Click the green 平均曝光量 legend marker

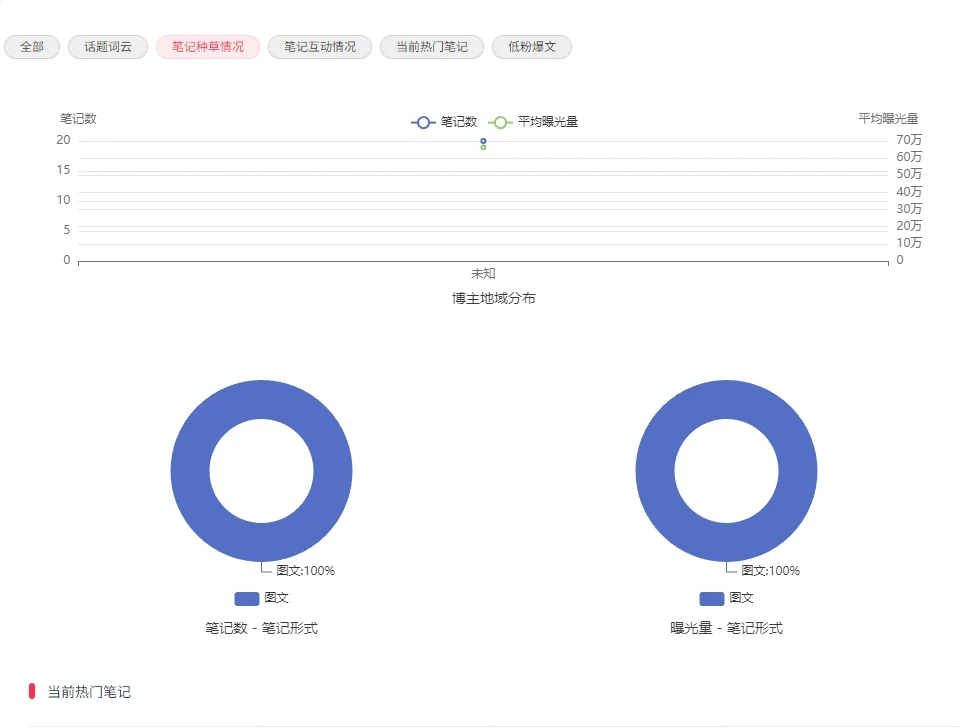coord(500,121)
